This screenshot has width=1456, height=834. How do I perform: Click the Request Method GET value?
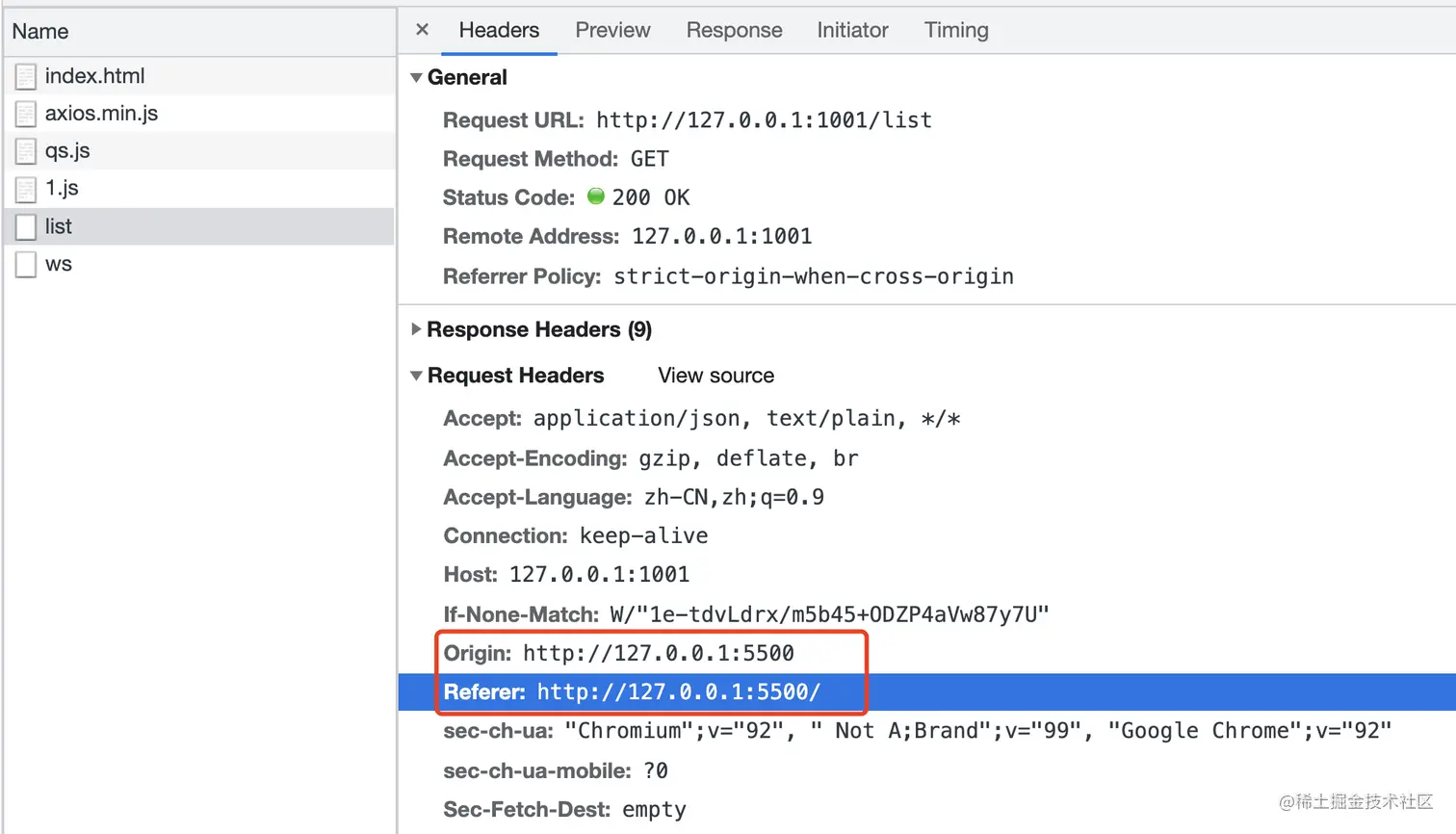tap(650, 159)
